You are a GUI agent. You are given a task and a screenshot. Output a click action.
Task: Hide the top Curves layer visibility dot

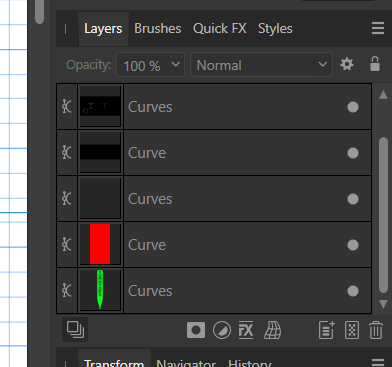353,107
